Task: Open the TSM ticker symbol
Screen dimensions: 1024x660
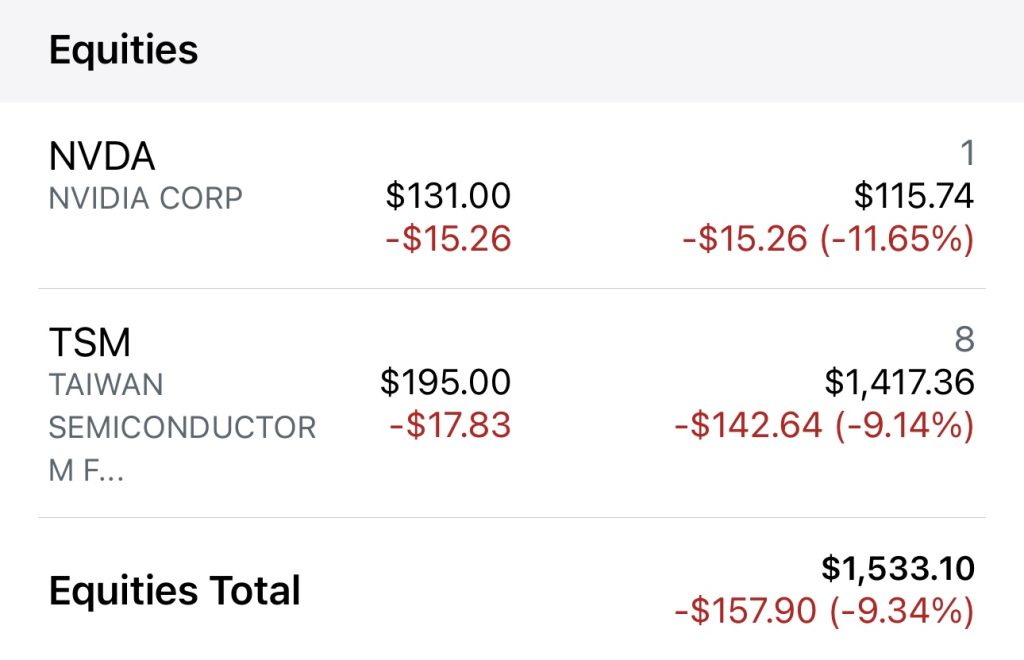Action: pyautogui.click(x=89, y=343)
